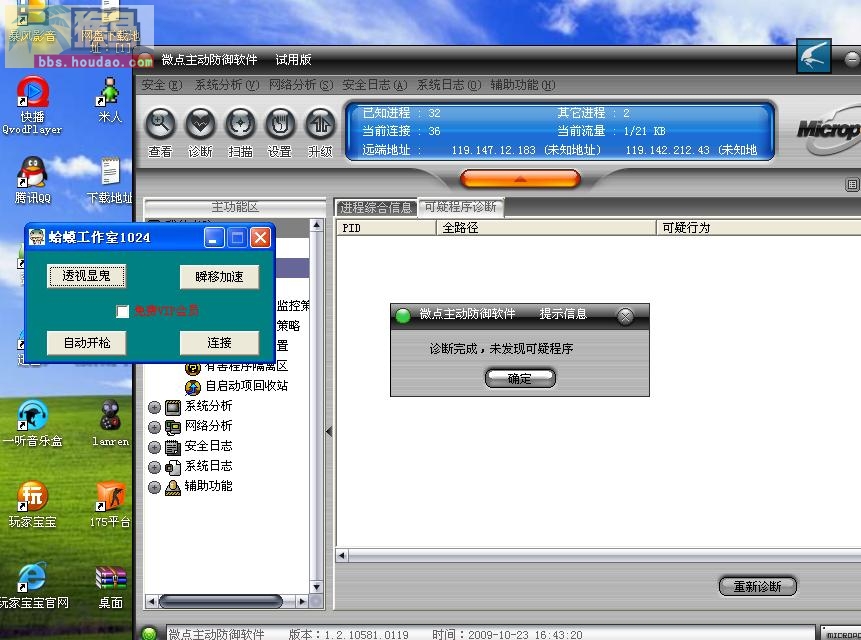The width and height of the screenshot is (861, 640).
Task: Click the 系统日志 document icon in tree
Action: (x=173, y=467)
